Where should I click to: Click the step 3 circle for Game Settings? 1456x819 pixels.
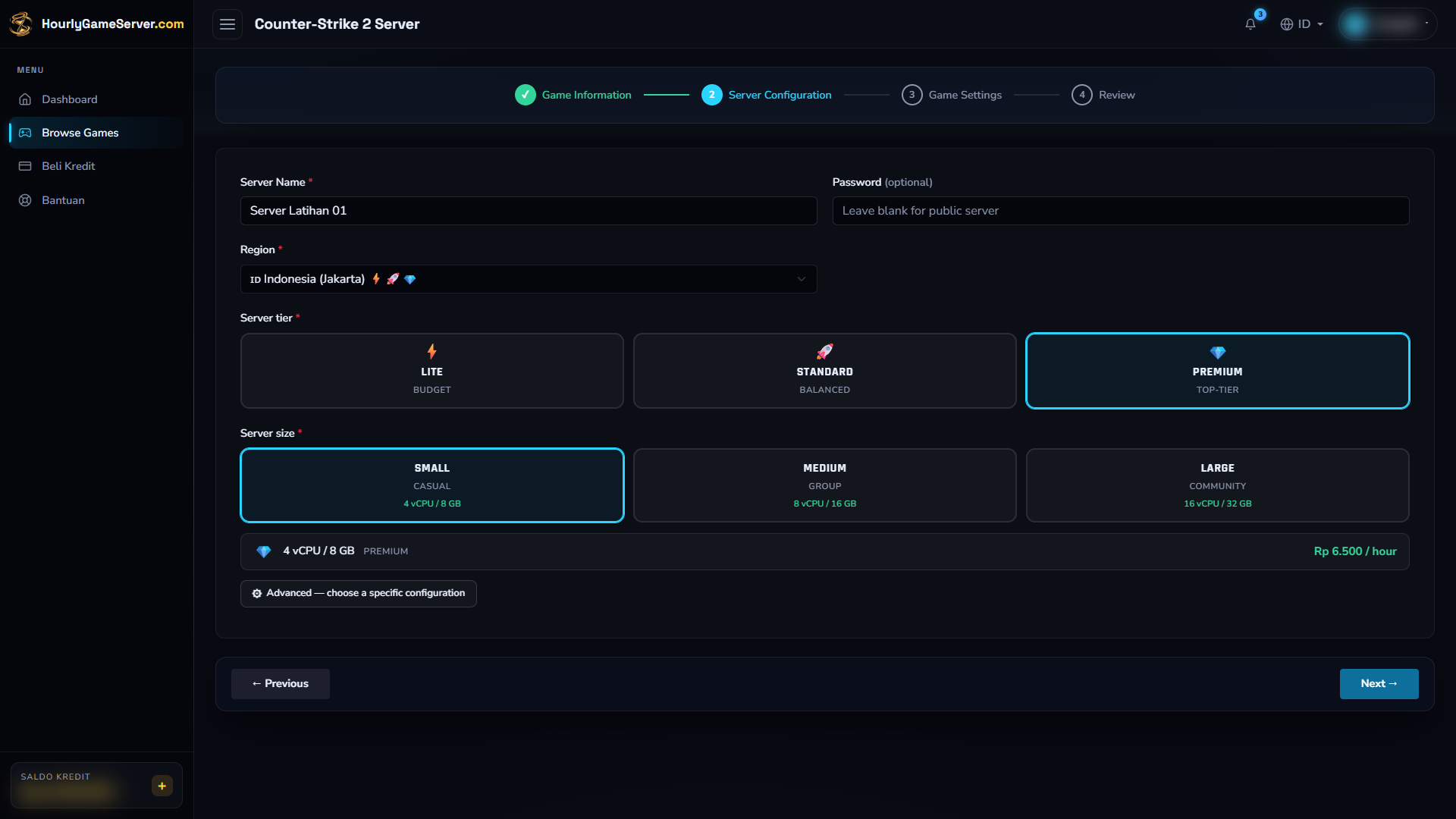(912, 95)
